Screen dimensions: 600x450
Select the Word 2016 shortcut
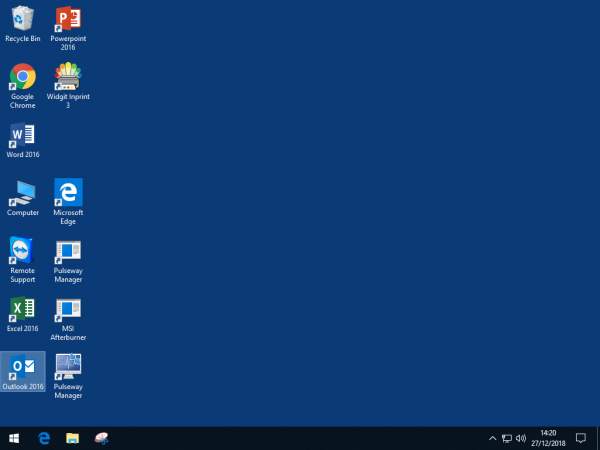[22, 136]
